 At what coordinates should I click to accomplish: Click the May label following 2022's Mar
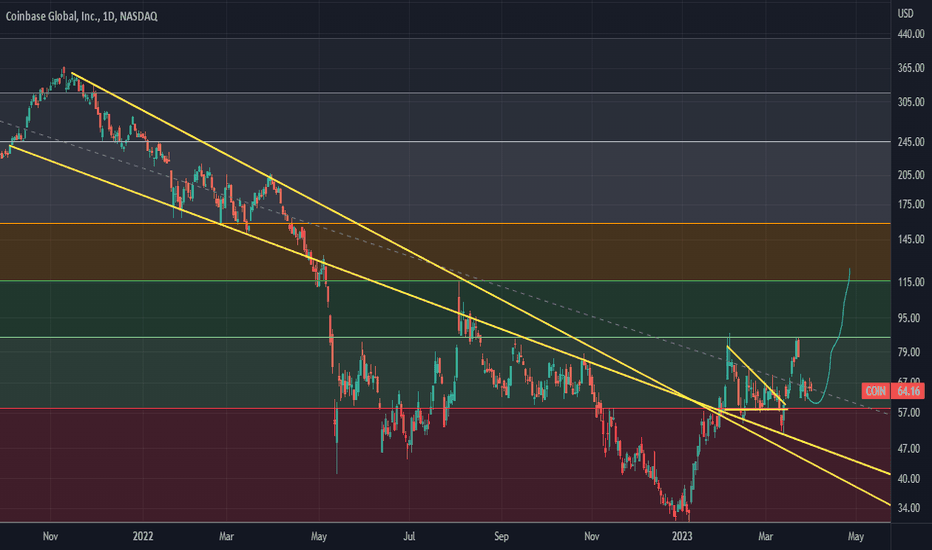[319, 536]
